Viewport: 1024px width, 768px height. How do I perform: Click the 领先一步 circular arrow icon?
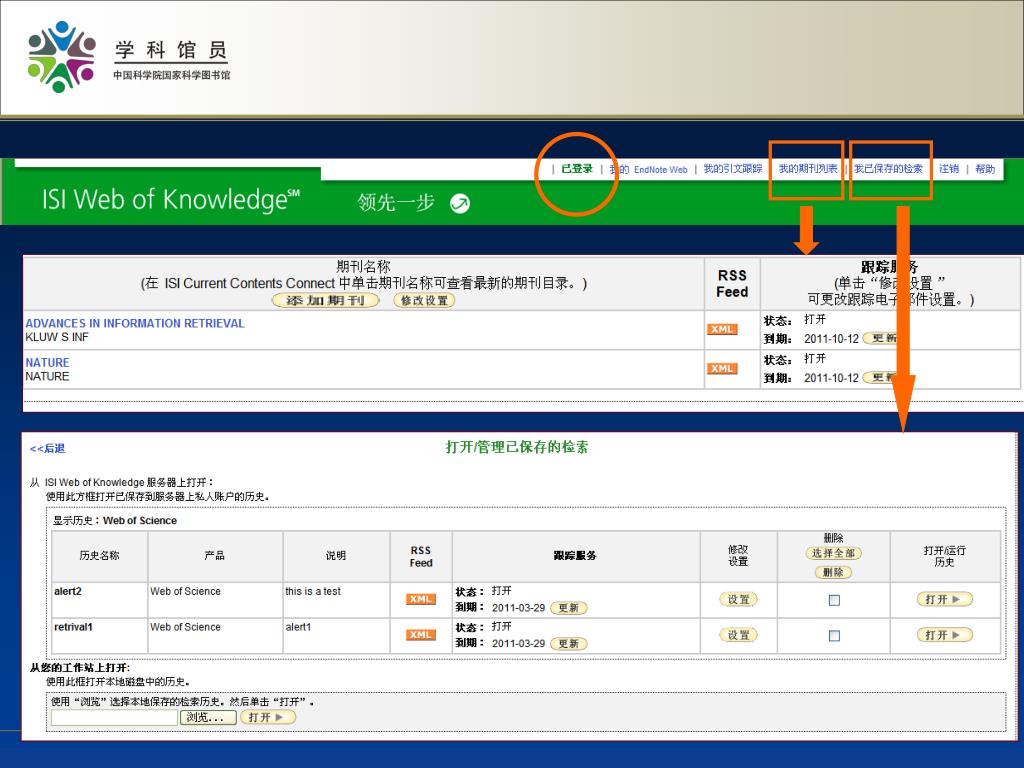tap(460, 204)
